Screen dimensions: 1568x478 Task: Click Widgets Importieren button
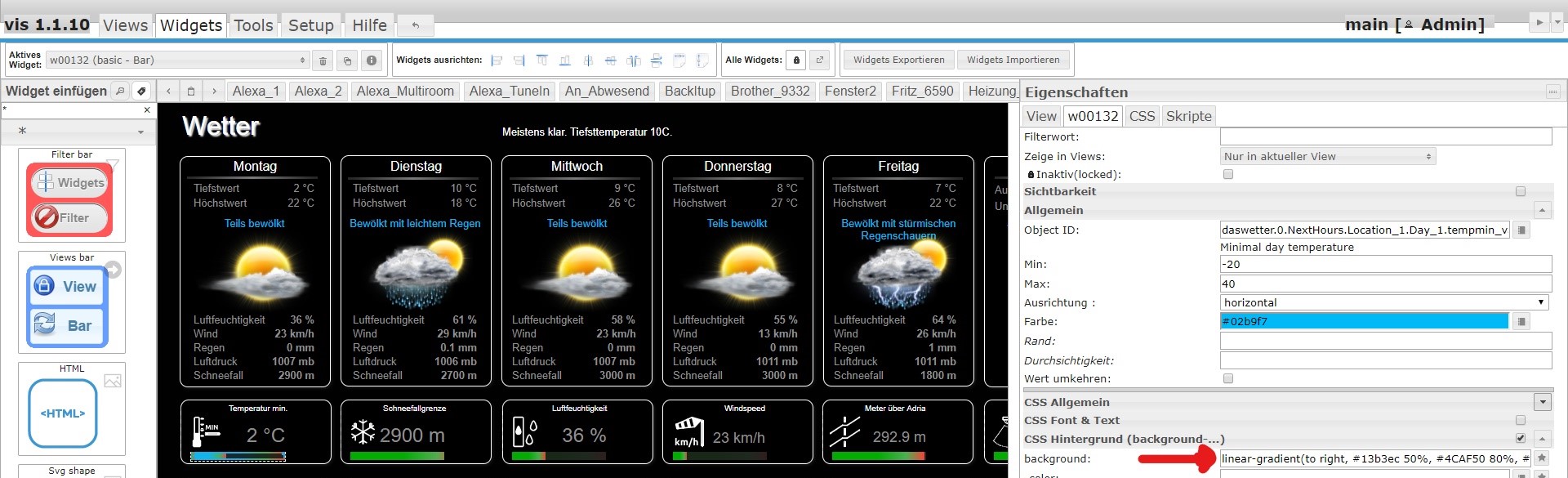1013,60
